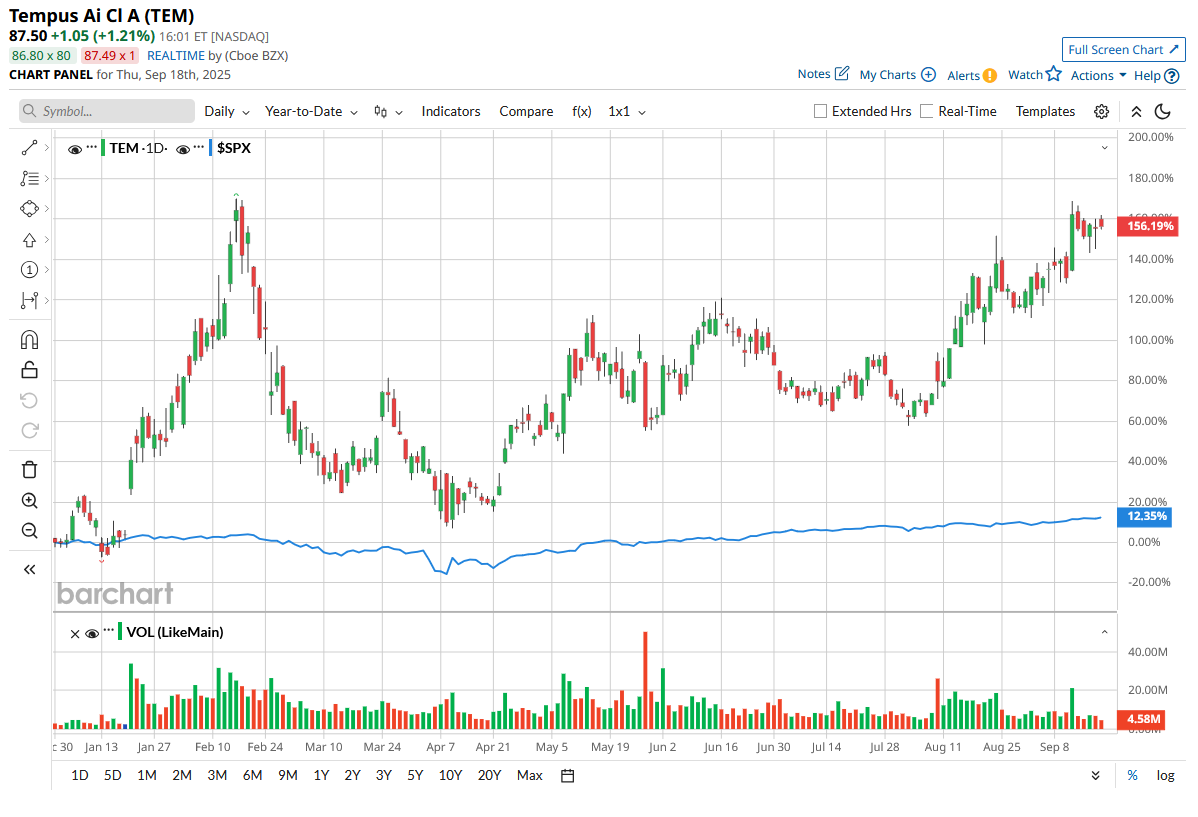The image size is (1198, 817).
Task: Open the Compare menu
Action: (526, 112)
